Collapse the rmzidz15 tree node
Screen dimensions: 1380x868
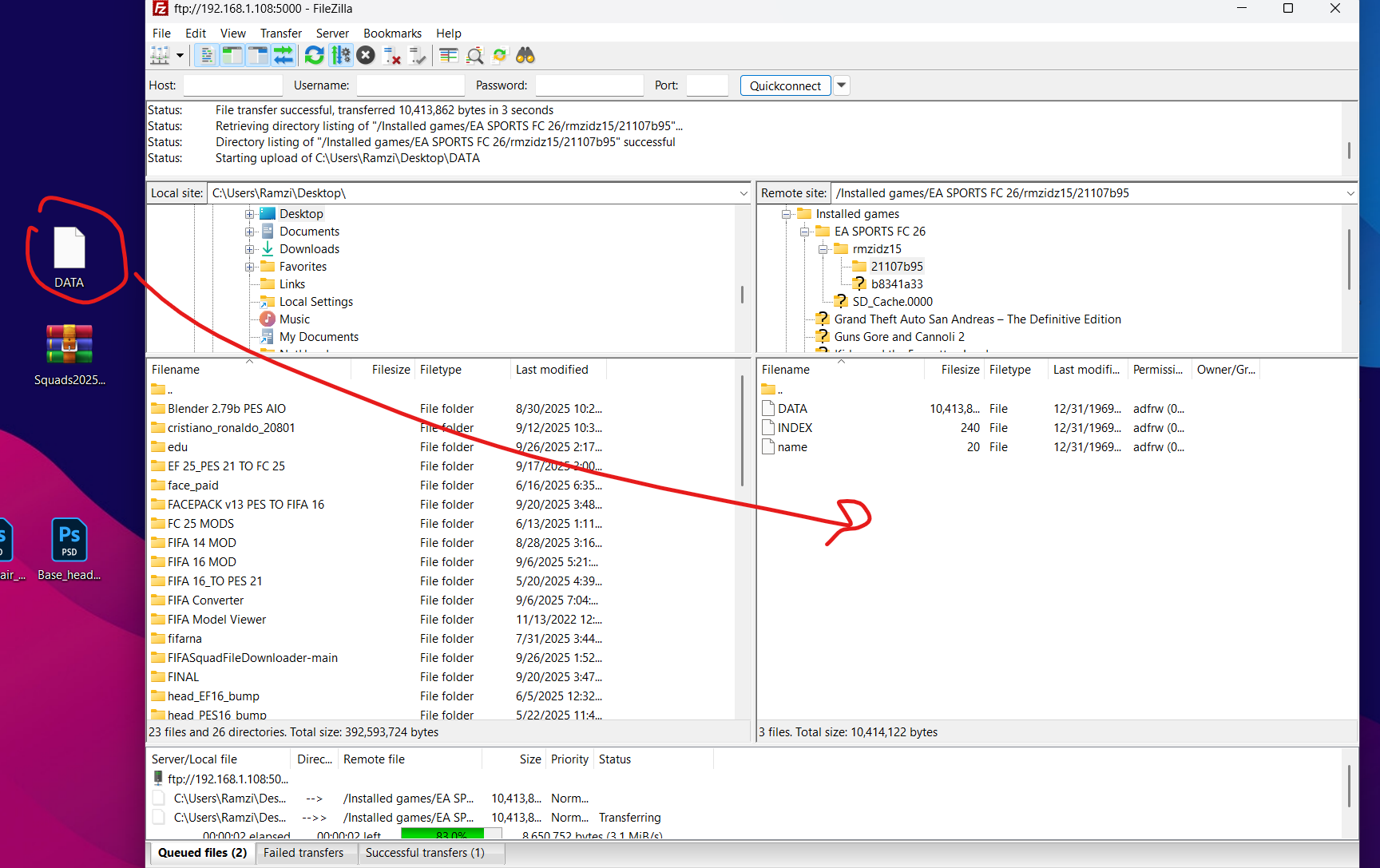click(823, 249)
